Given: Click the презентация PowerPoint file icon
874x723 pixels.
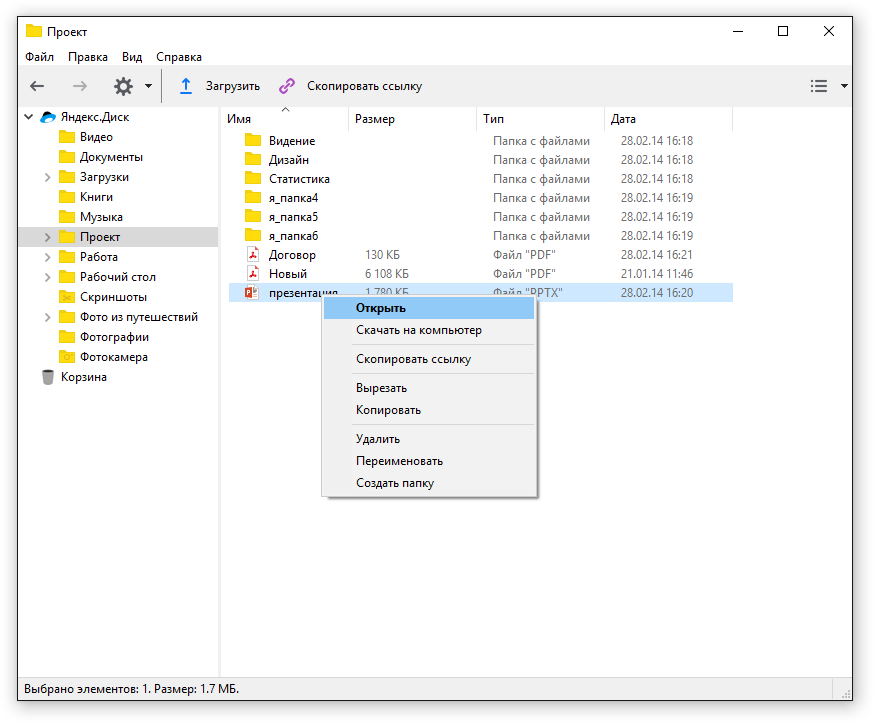Looking at the screenshot, I should [x=252, y=293].
